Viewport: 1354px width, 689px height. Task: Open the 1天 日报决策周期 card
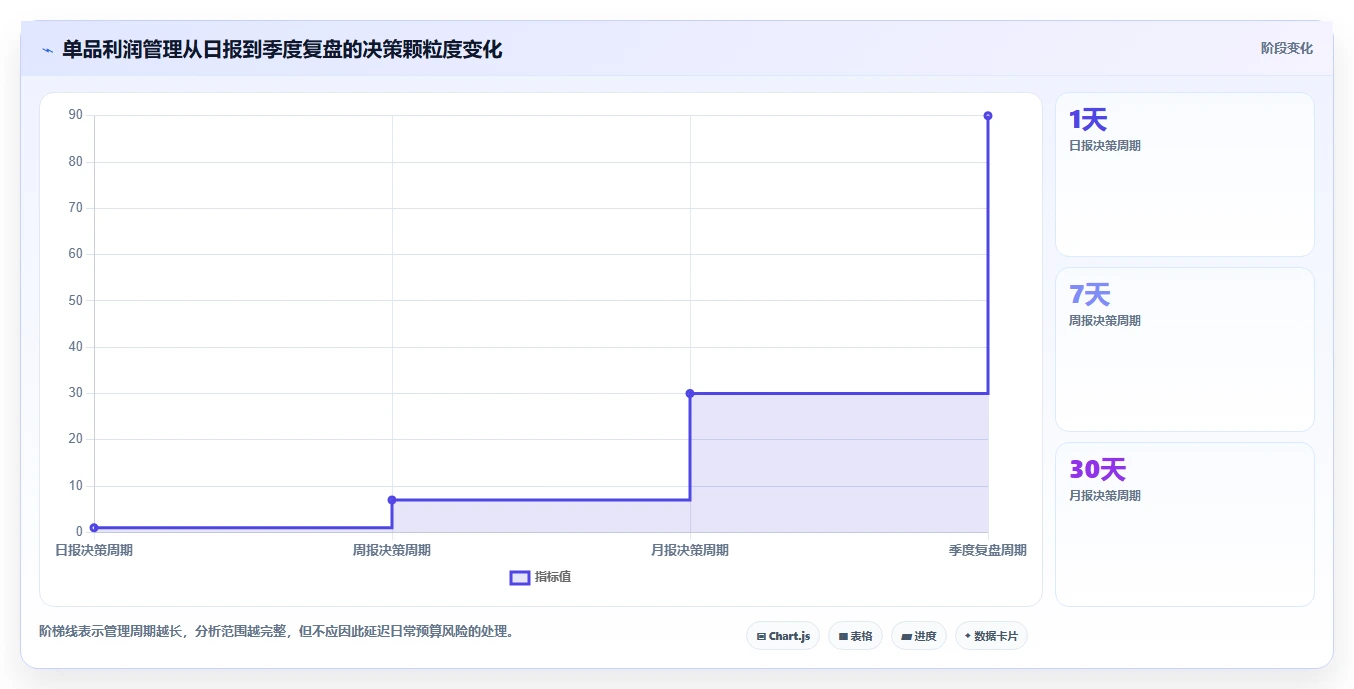tap(1184, 175)
